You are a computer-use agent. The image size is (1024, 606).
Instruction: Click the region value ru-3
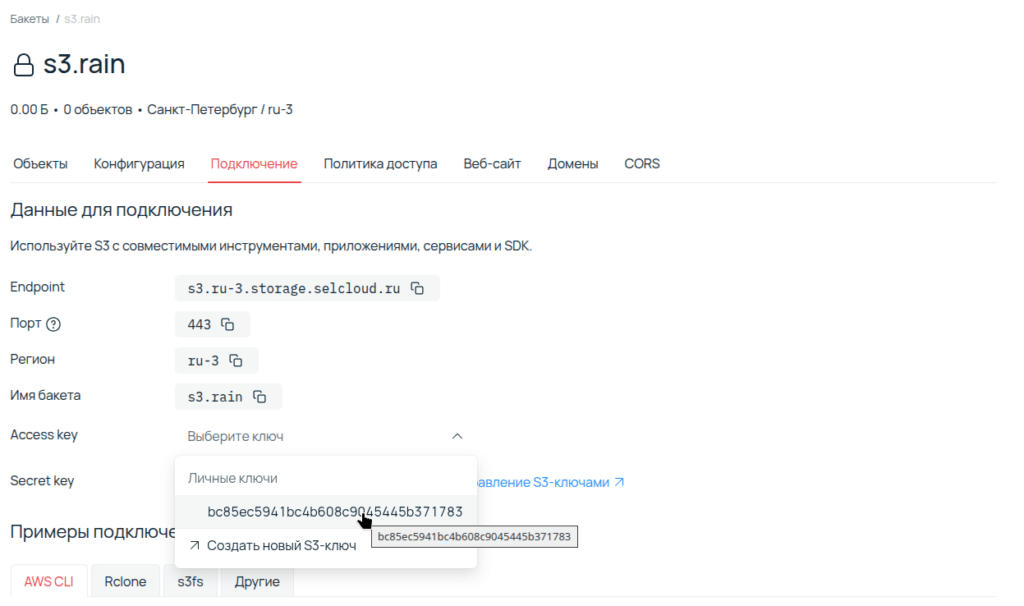[203, 360]
